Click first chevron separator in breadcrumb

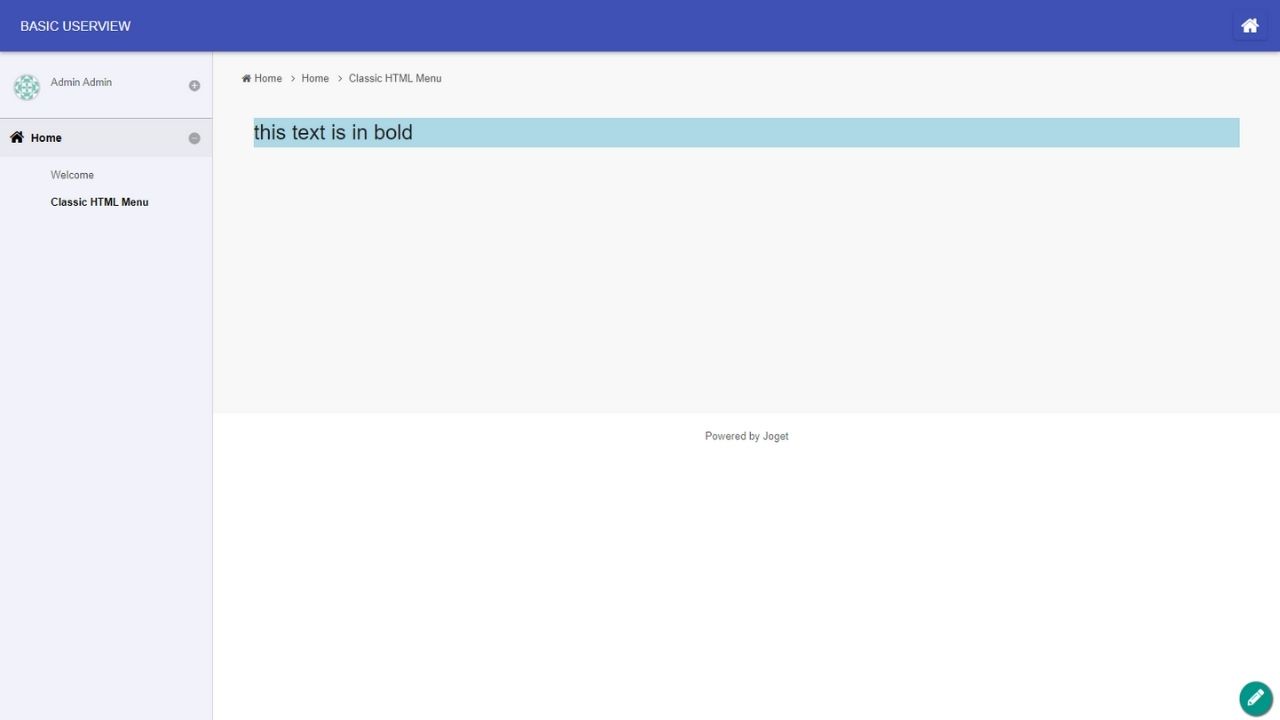[x=292, y=79]
